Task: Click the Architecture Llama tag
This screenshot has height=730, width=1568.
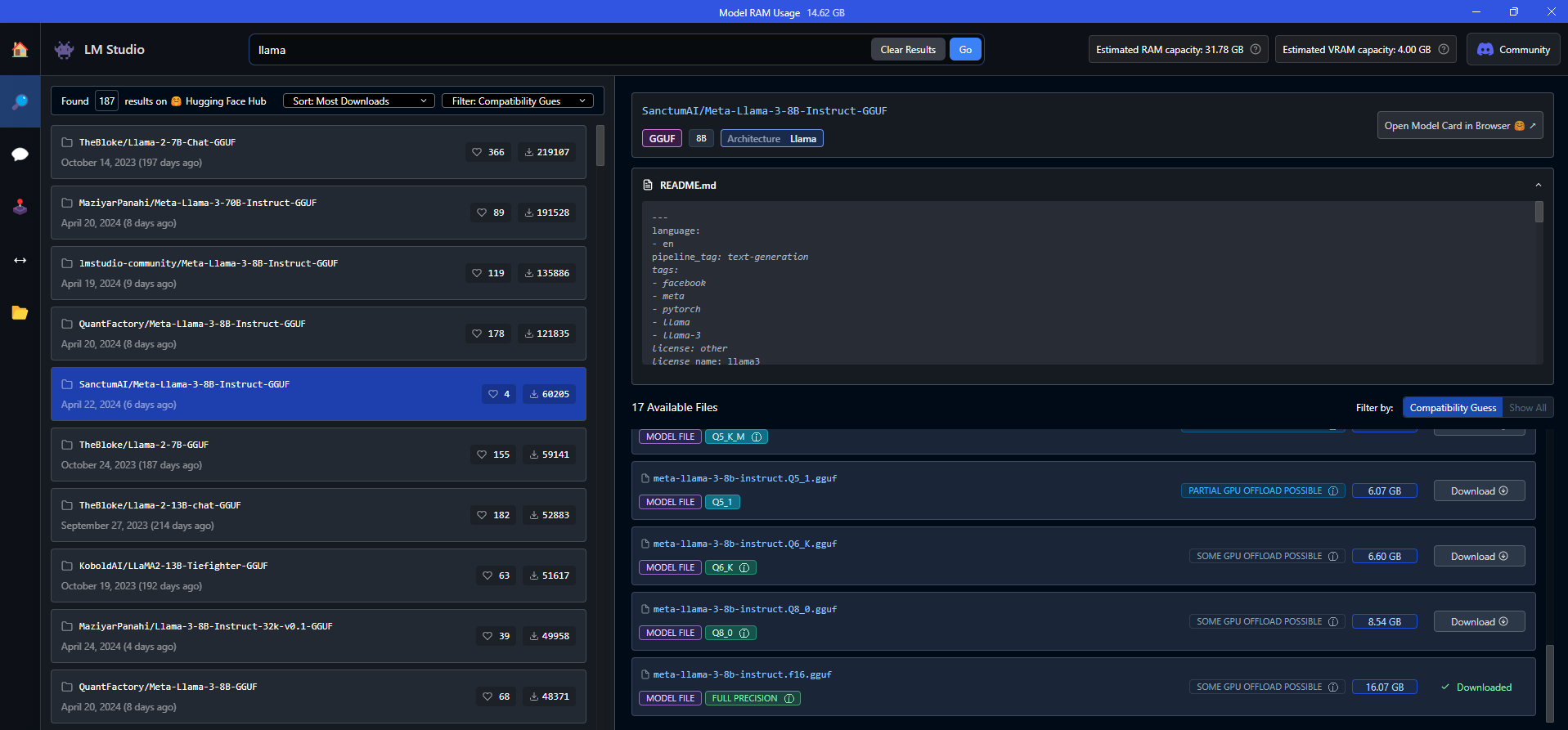Action: [x=771, y=138]
